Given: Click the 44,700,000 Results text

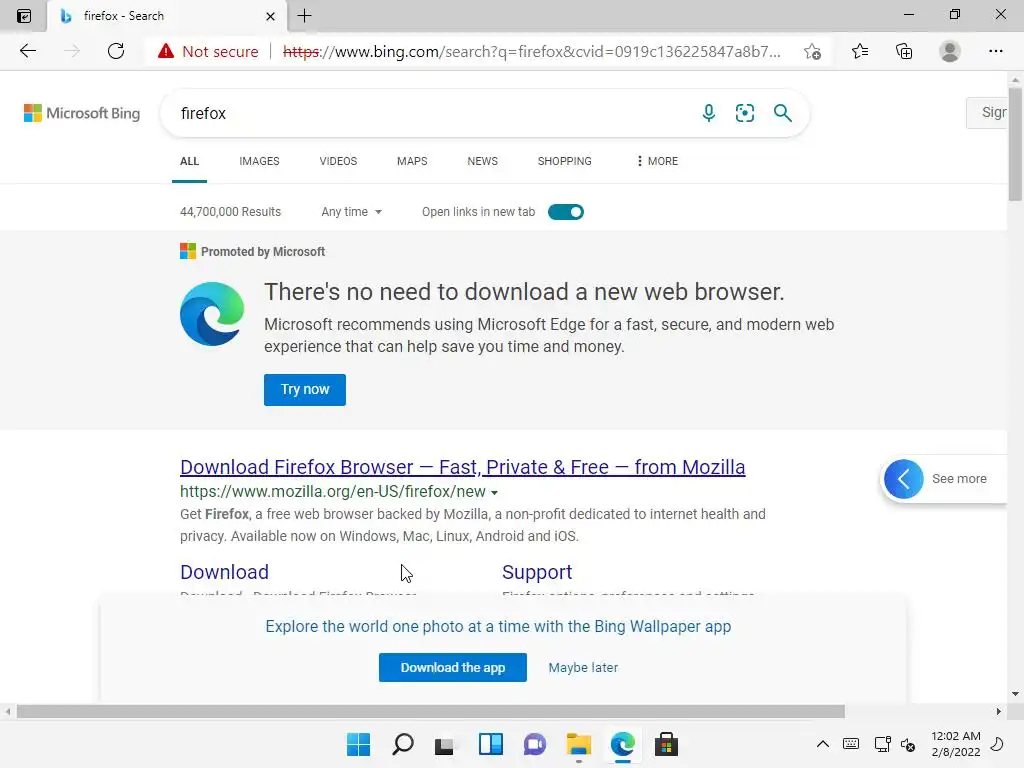Looking at the screenshot, I should pyautogui.click(x=231, y=212).
